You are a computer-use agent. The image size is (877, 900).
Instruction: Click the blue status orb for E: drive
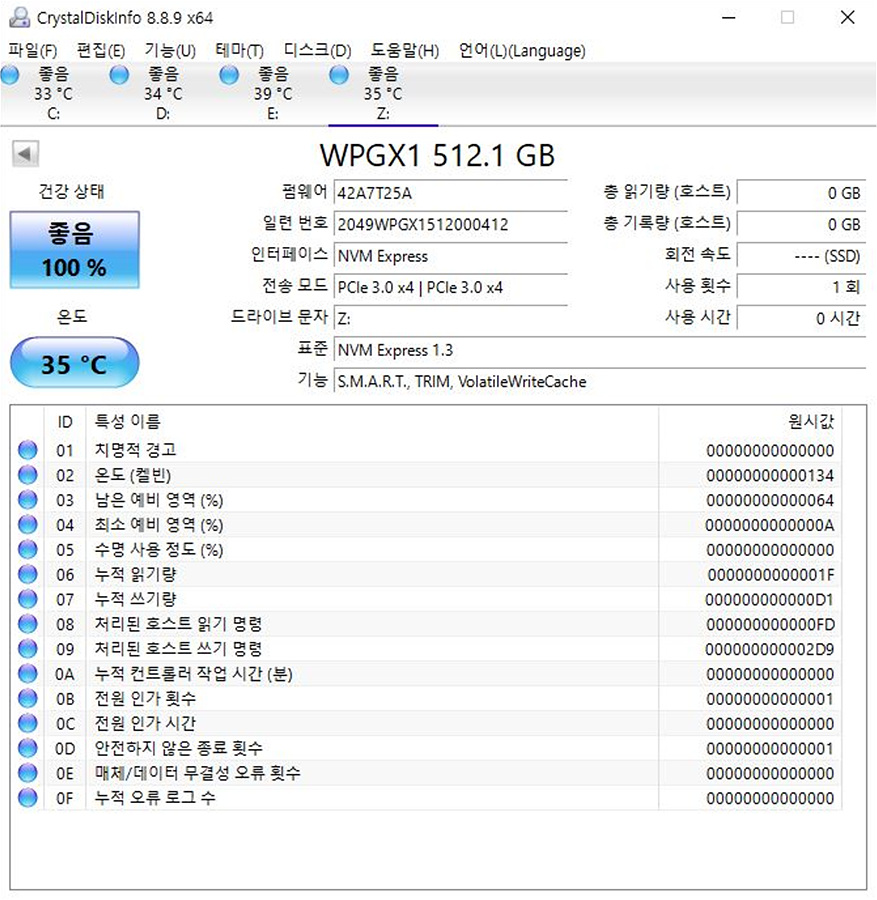pyautogui.click(x=229, y=75)
